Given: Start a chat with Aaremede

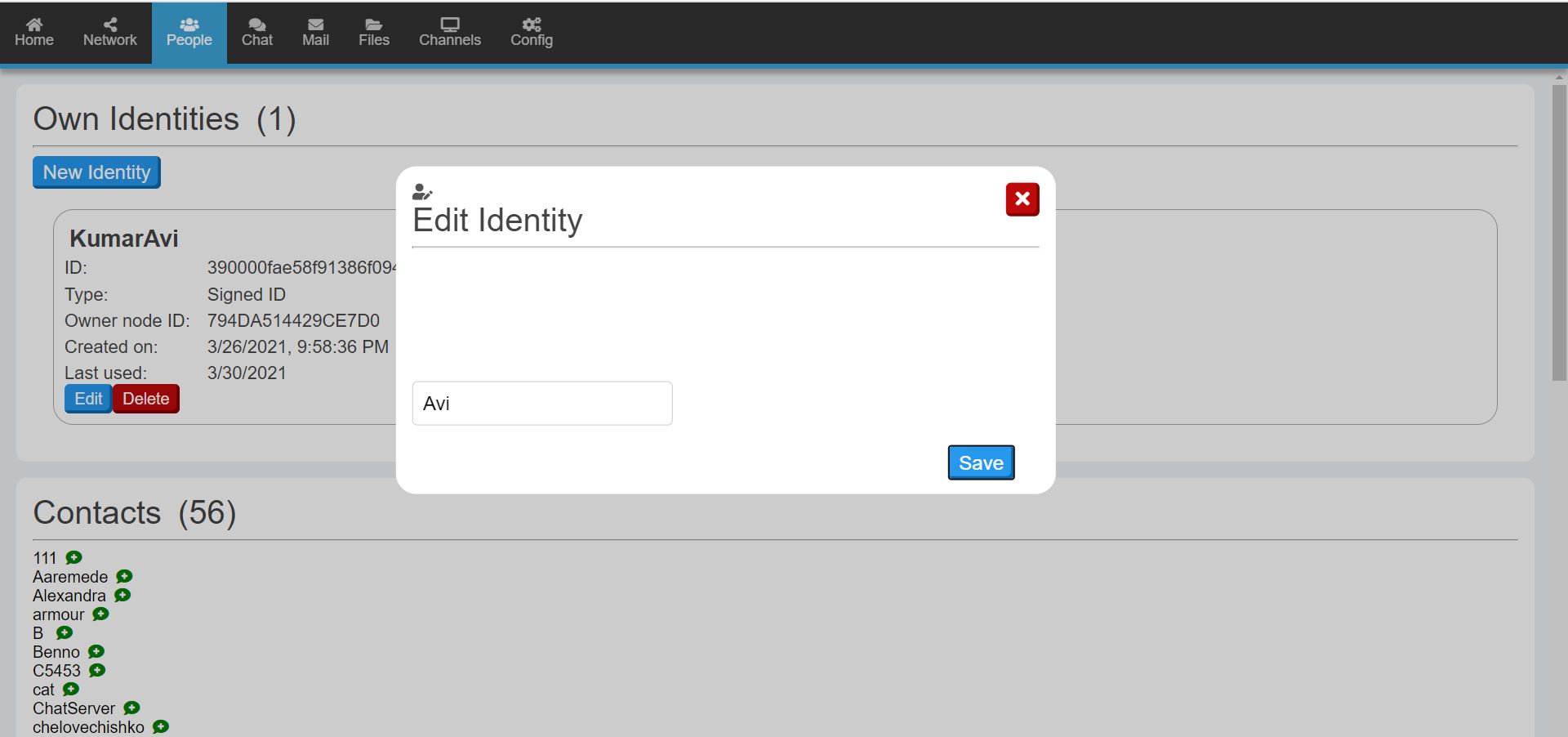Looking at the screenshot, I should pyautogui.click(x=123, y=577).
